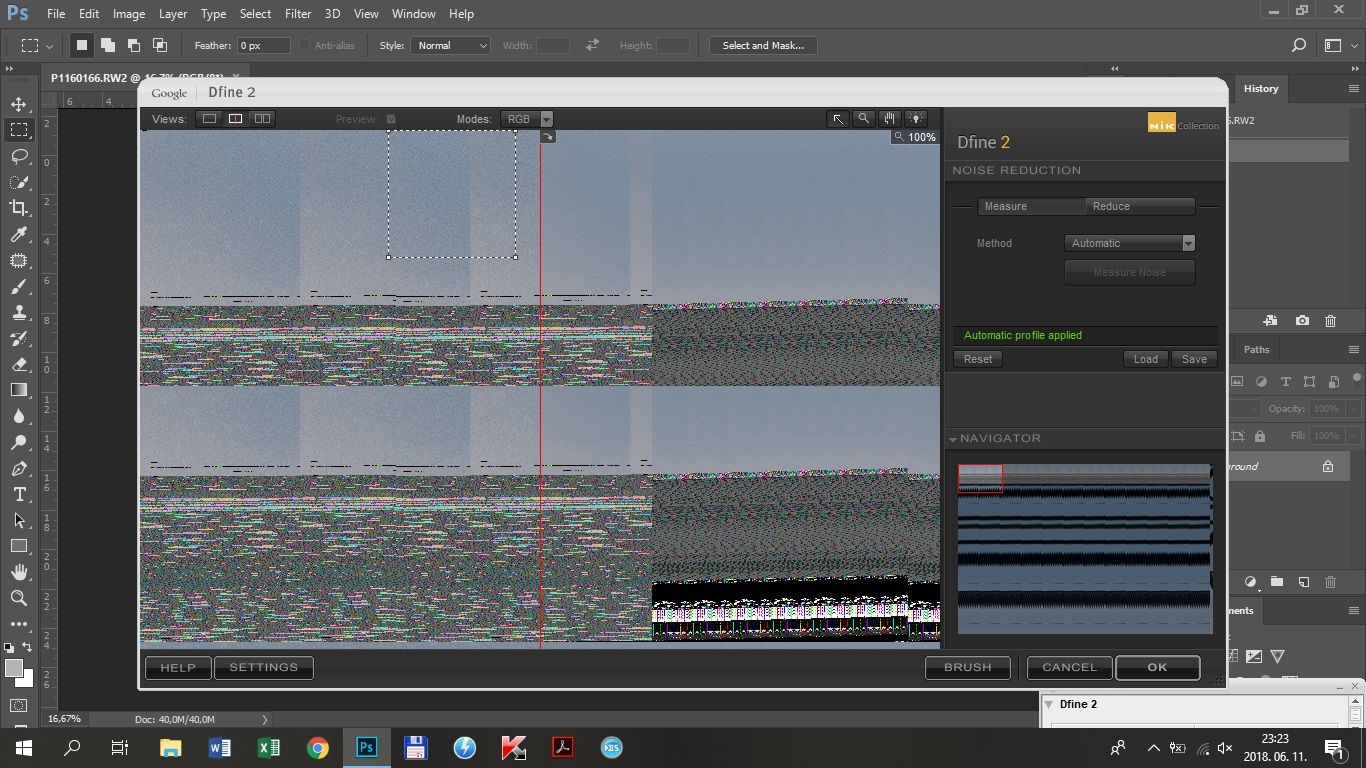Screen dimensions: 1366x768
Task: Open the Filter menu
Action: point(297,14)
